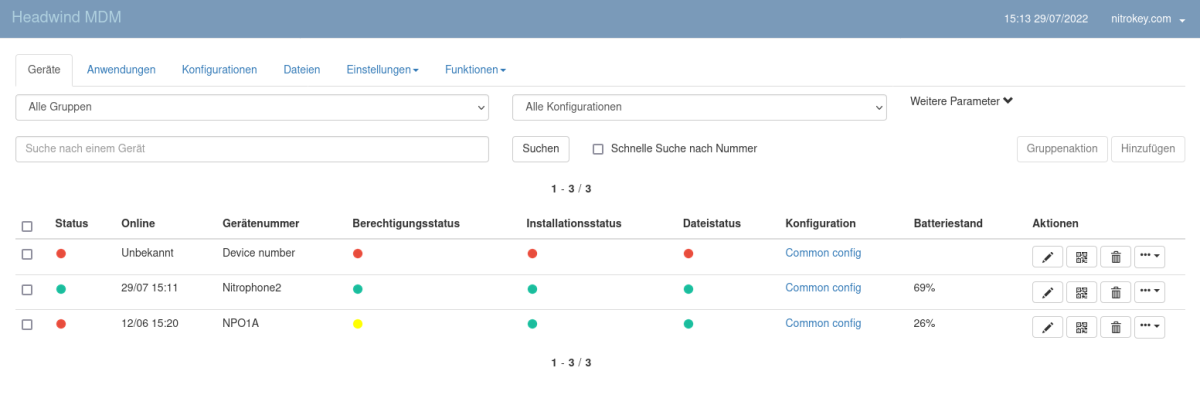Screen dimensions: 1200x395
Task: Toggle the select-all checkbox in table header
Action: point(27,225)
